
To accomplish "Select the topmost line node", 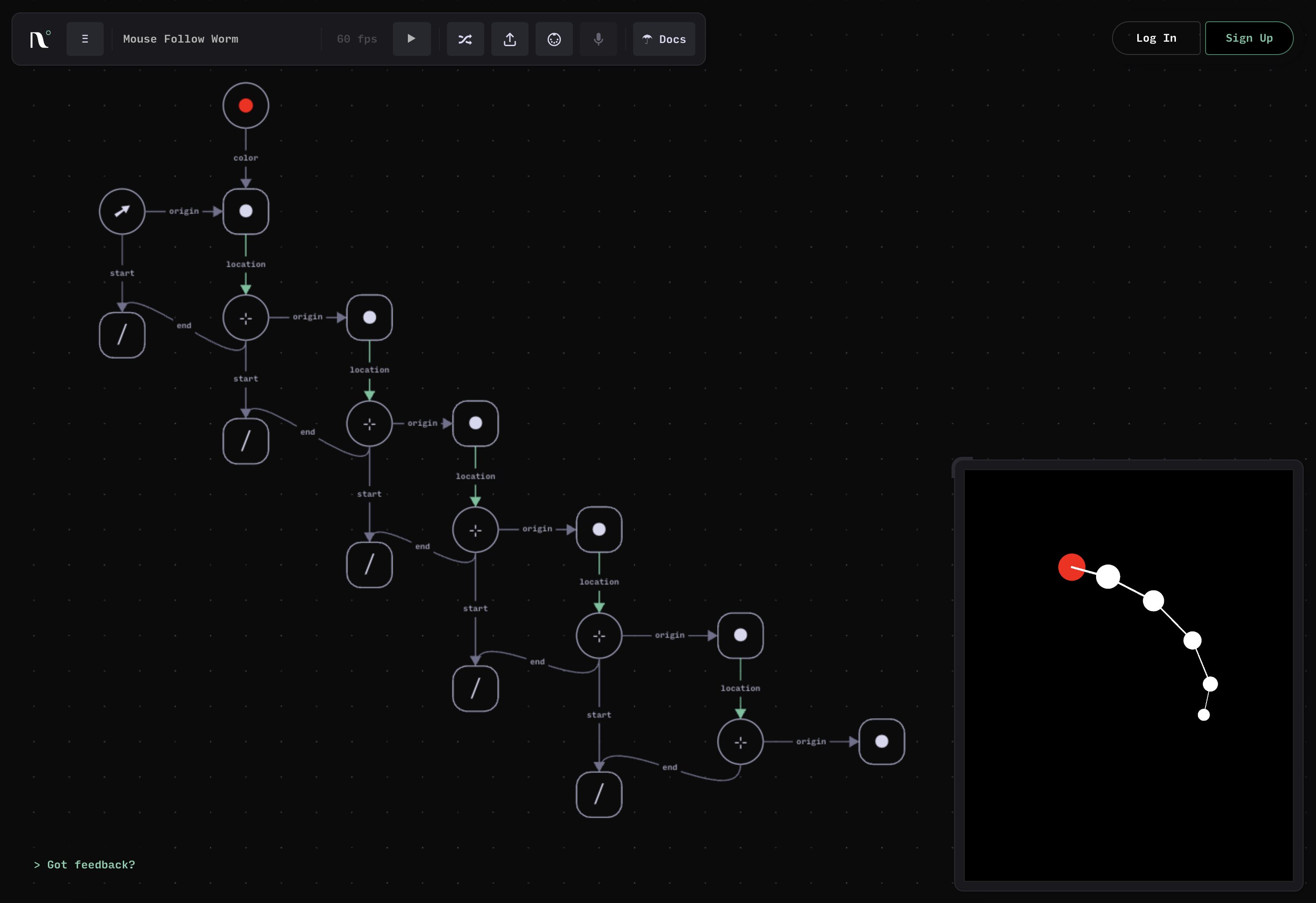I will [x=122, y=335].
